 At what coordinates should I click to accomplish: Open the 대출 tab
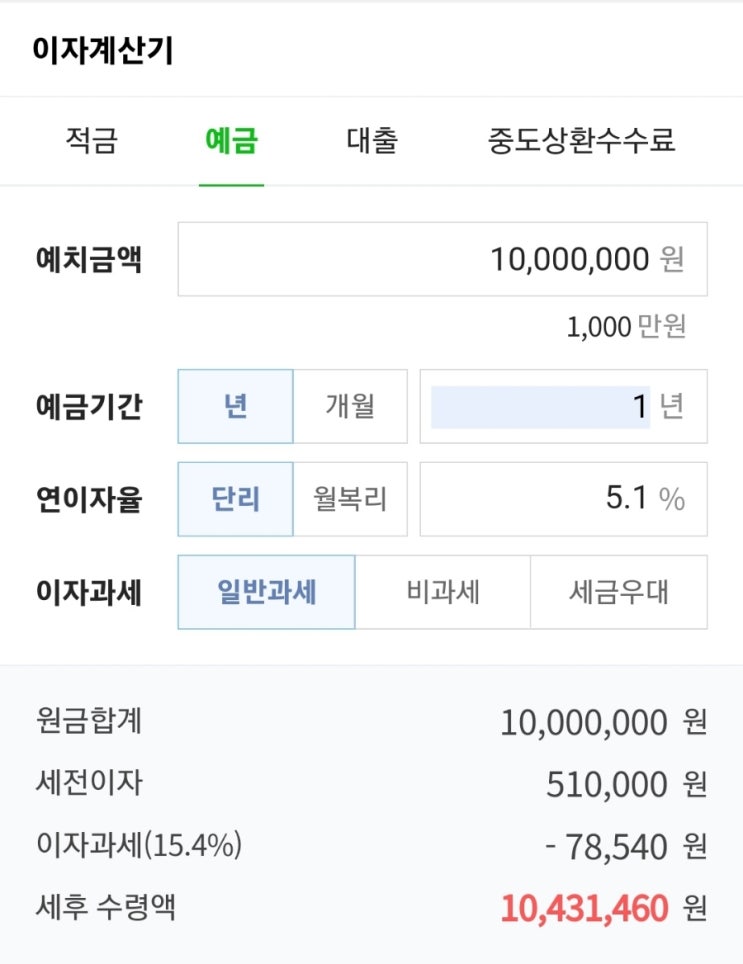[x=372, y=141]
